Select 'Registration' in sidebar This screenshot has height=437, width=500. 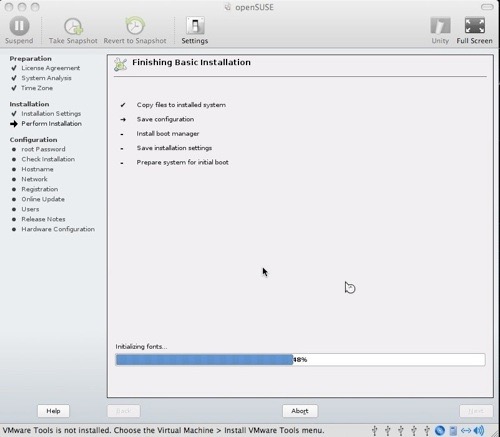coord(40,189)
